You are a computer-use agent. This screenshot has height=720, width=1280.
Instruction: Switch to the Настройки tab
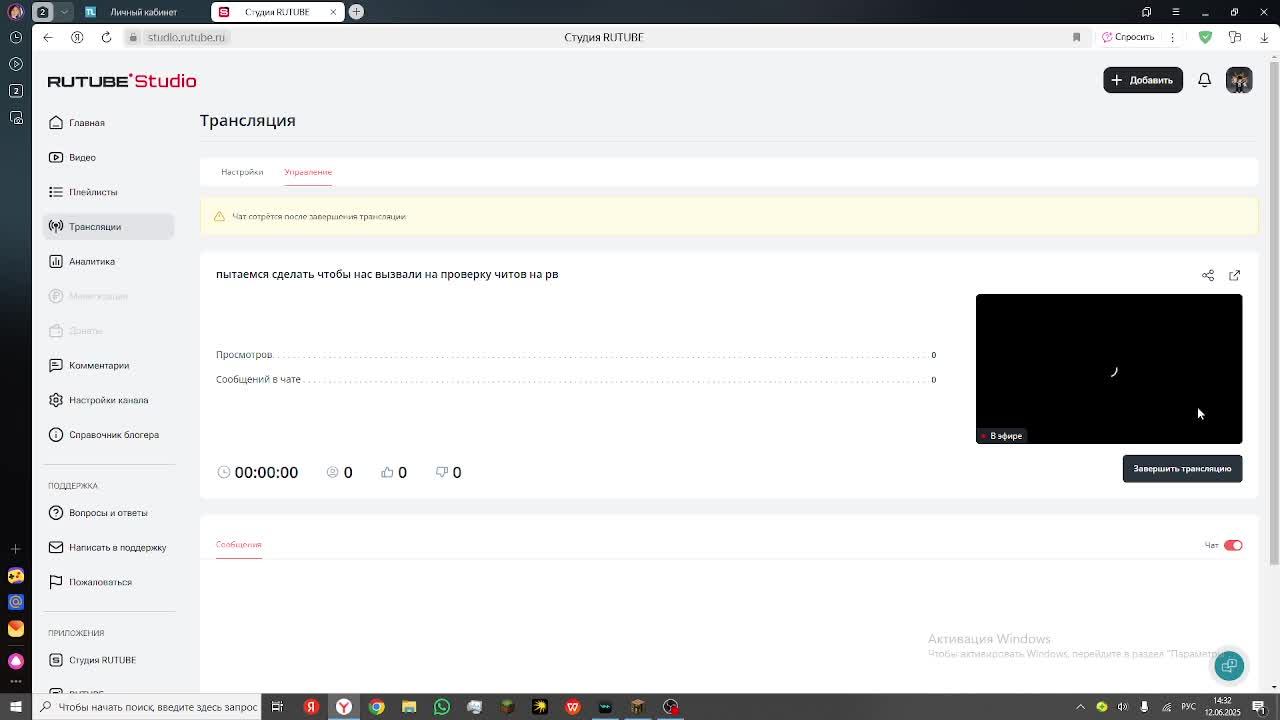[242, 172]
